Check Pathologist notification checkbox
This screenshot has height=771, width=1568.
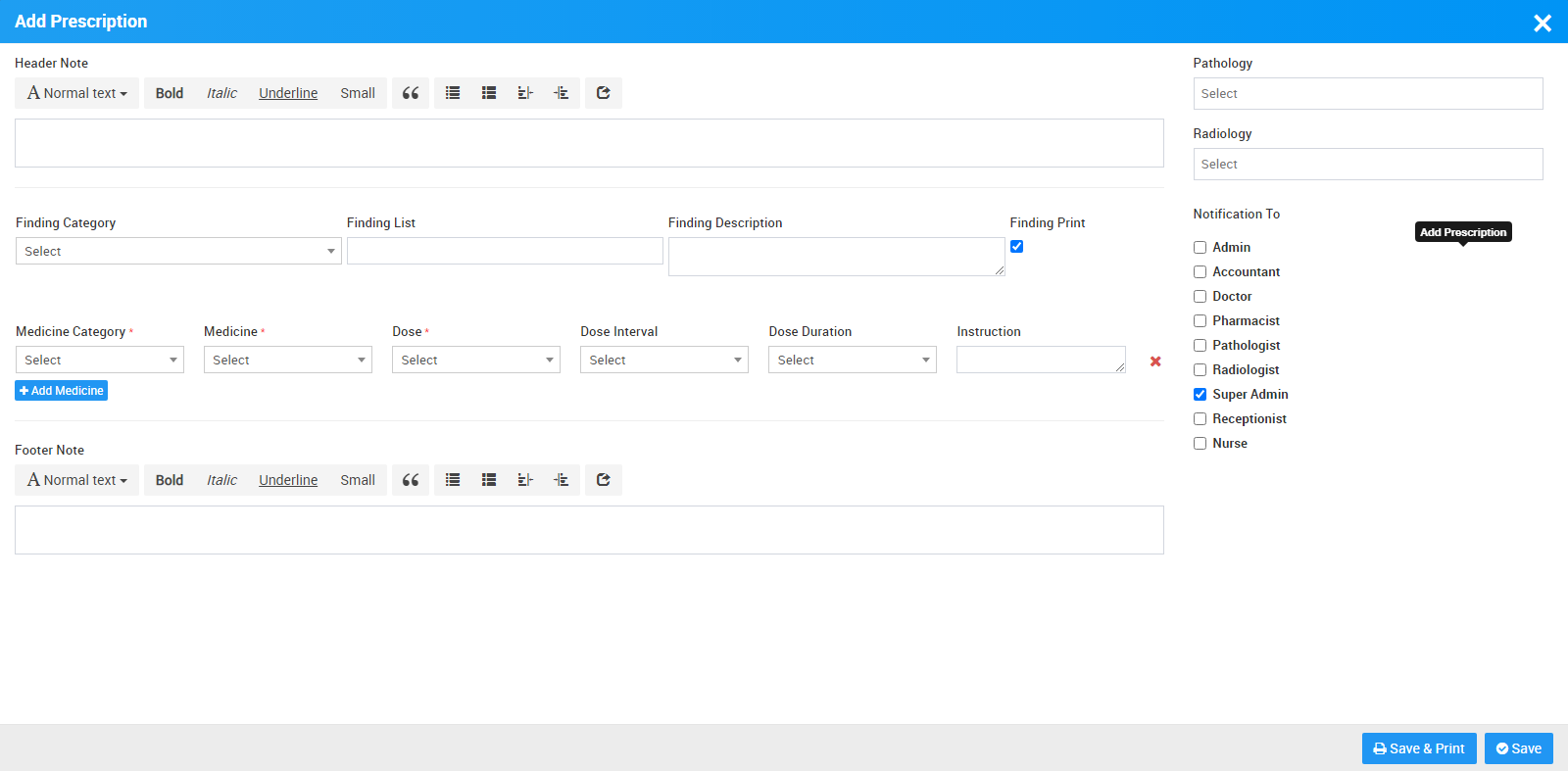pyautogui.click(x=1200, y=346)
